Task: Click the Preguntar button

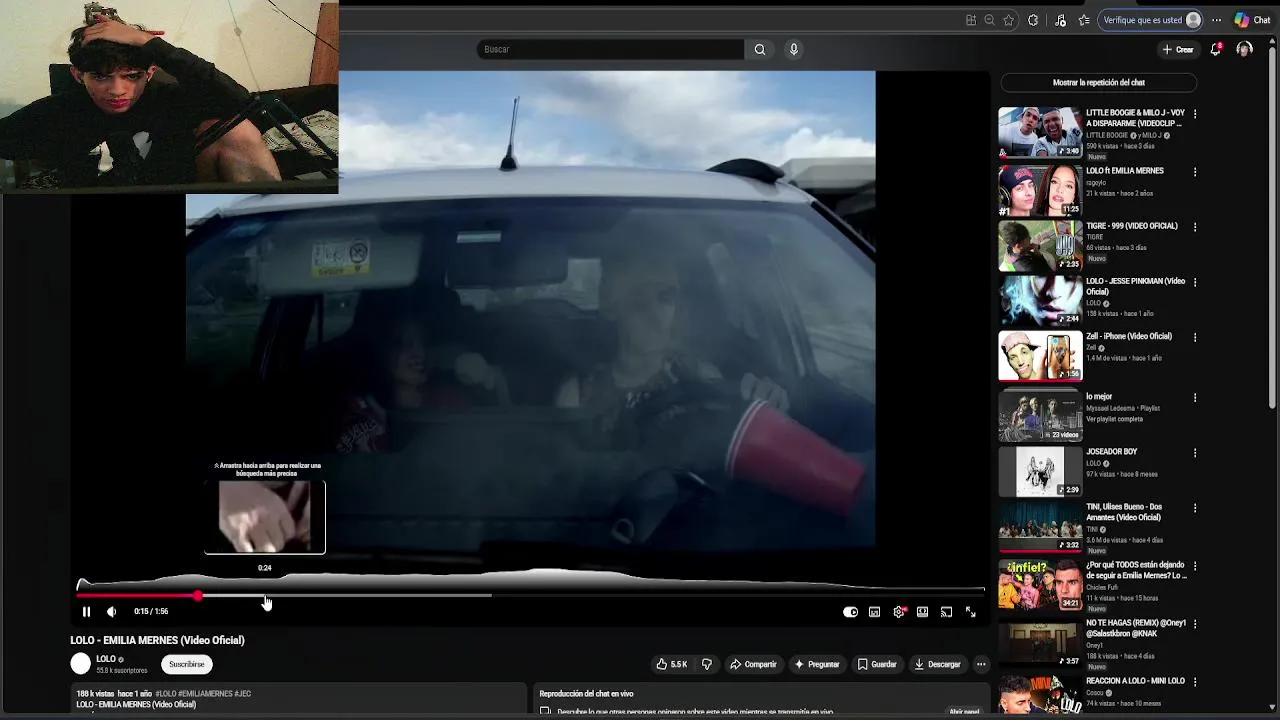Action: (x=817, y=664)
